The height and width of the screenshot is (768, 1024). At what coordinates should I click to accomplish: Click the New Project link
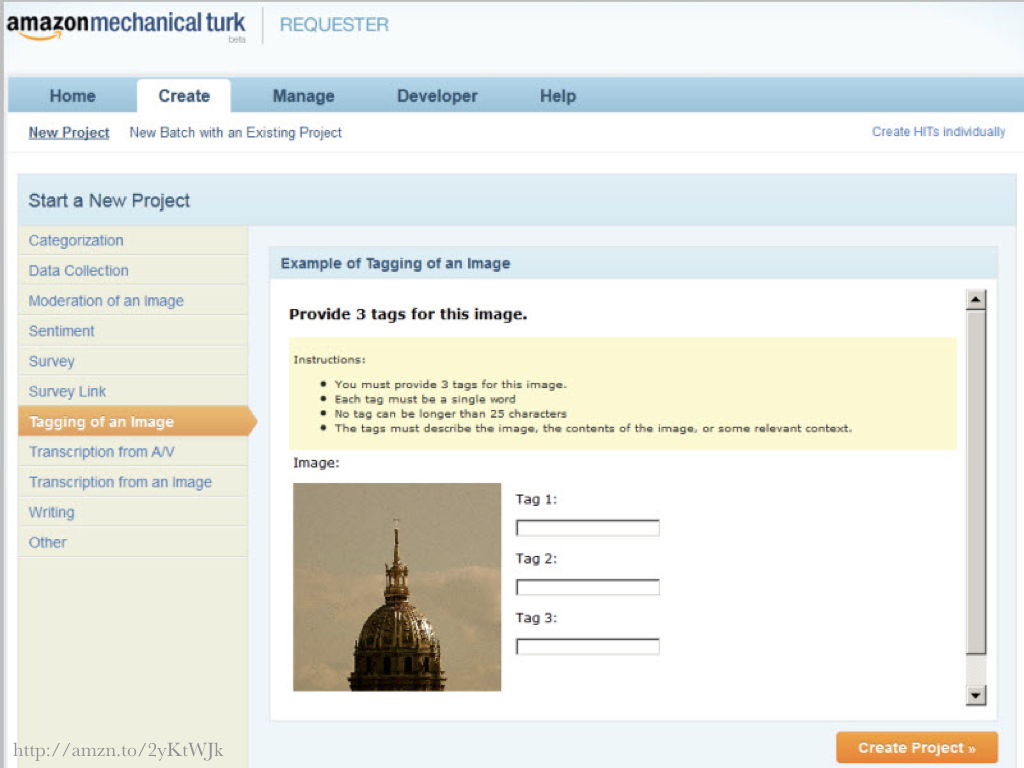click(x=69, y=133)
